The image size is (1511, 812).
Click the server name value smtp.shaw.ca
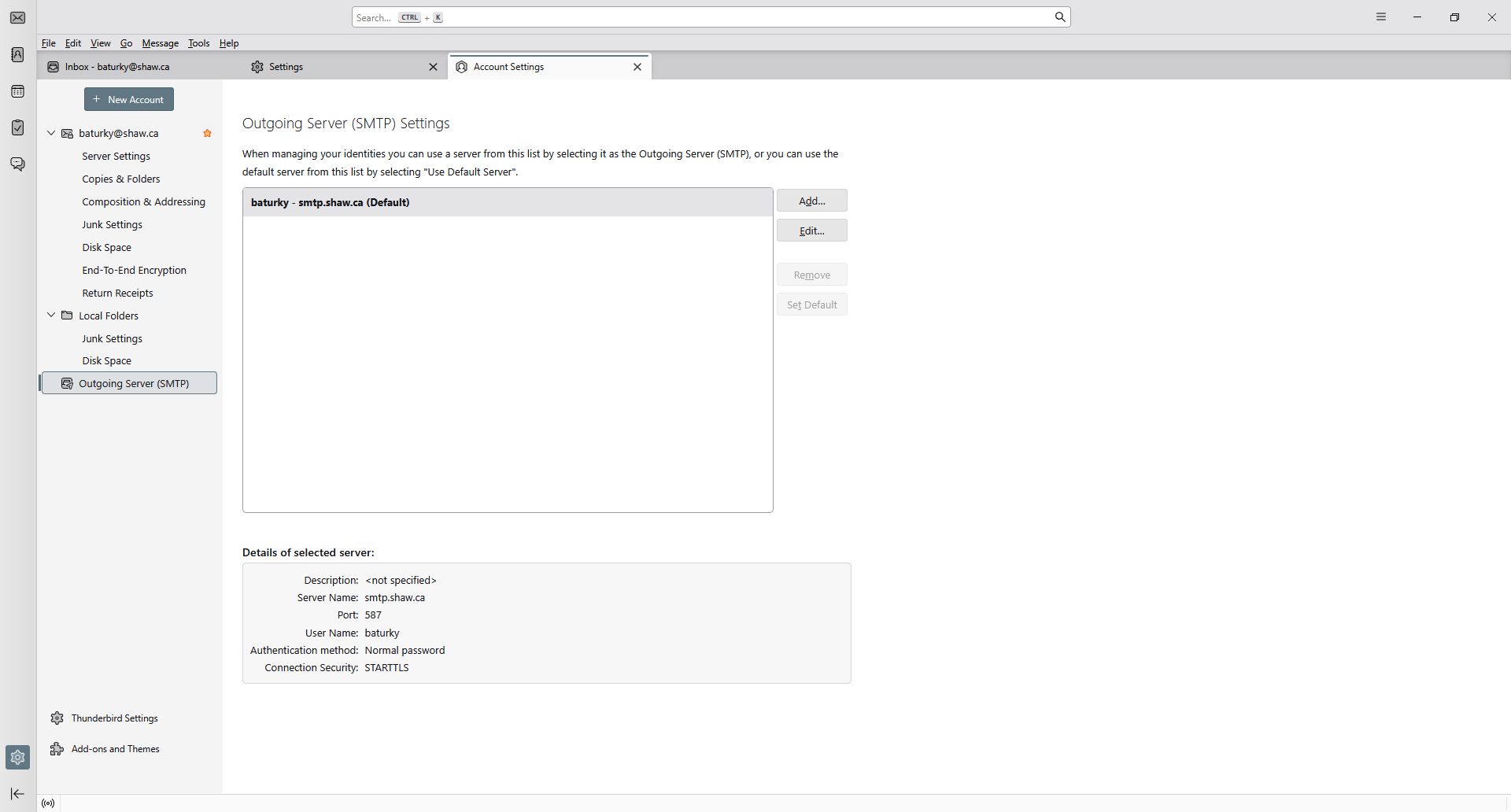point(395,598)
